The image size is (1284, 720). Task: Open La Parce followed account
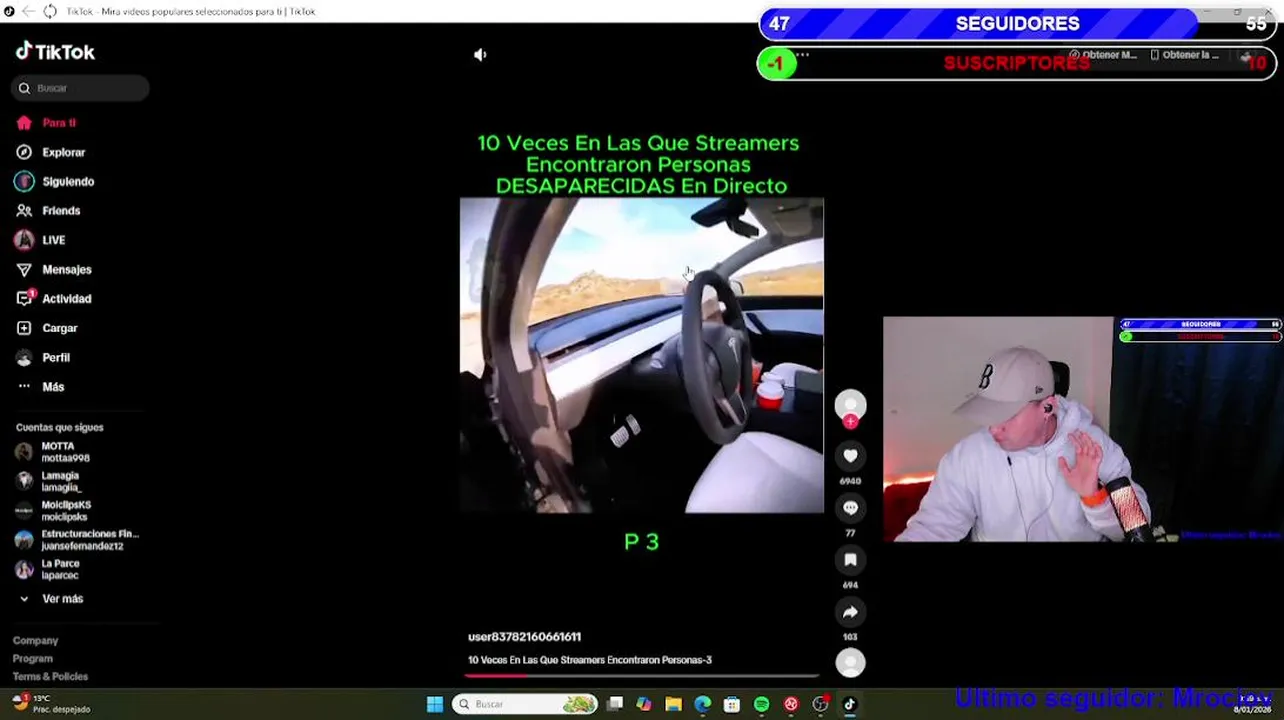click(x=60, y=569)
